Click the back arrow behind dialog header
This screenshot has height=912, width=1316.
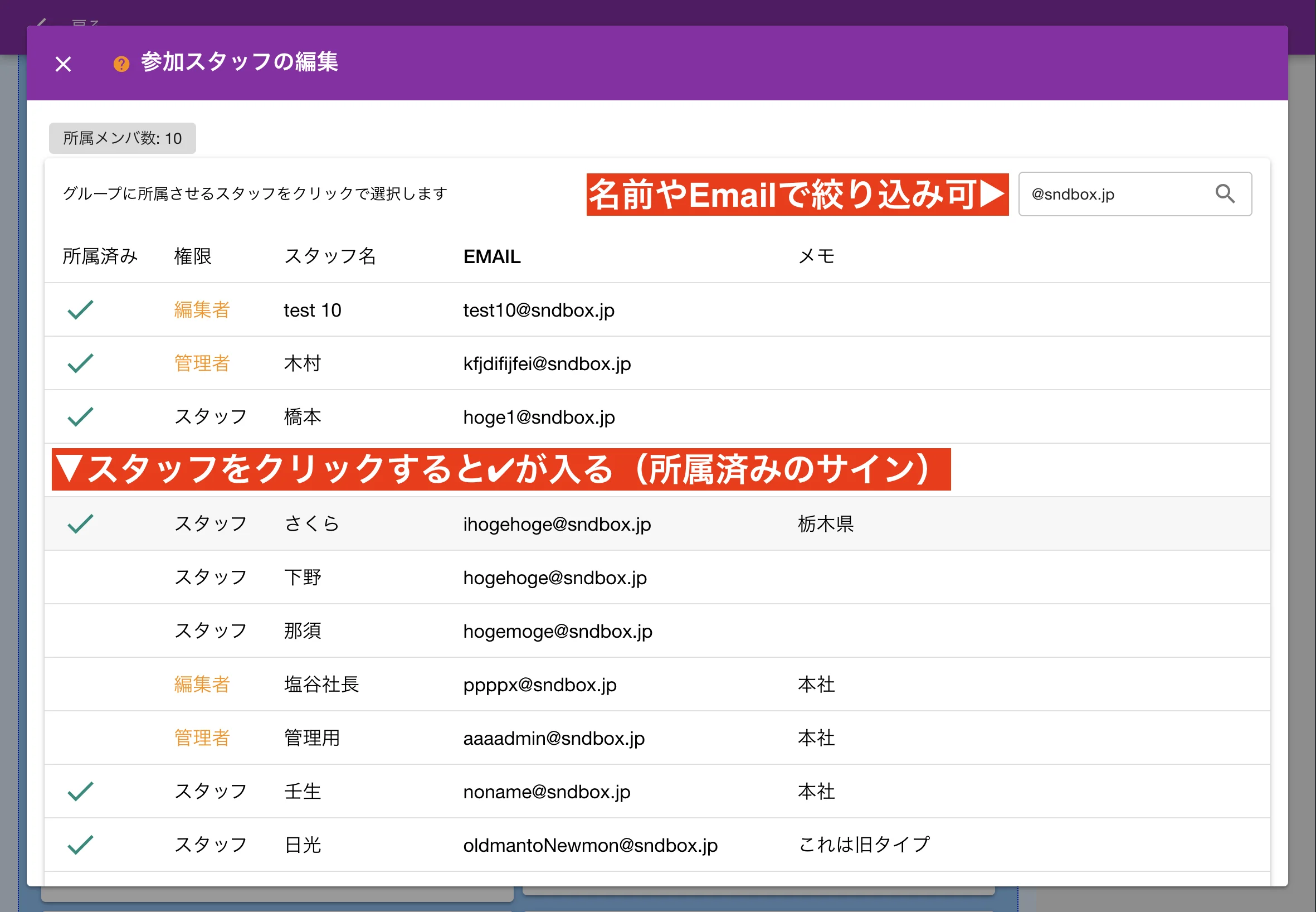tap(41, 22)
